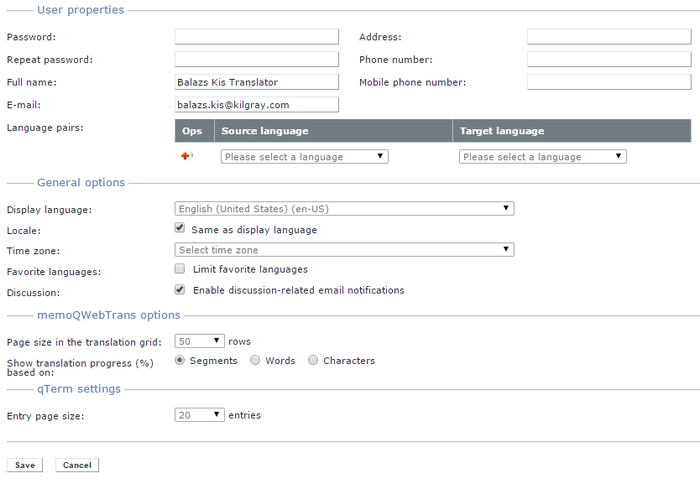Open the Target language dropdown
The height and width of the screenshot is (479, 700).
click(542, 157)
